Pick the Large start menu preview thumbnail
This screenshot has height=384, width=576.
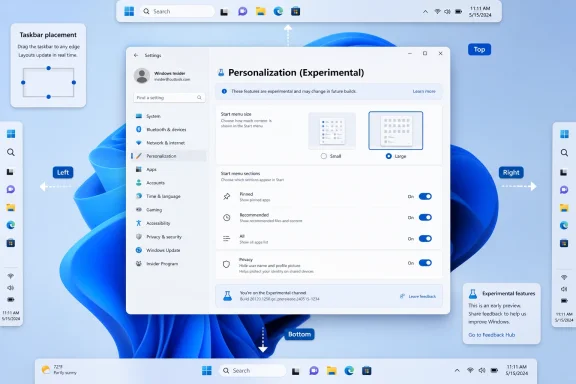pos(396,130)
